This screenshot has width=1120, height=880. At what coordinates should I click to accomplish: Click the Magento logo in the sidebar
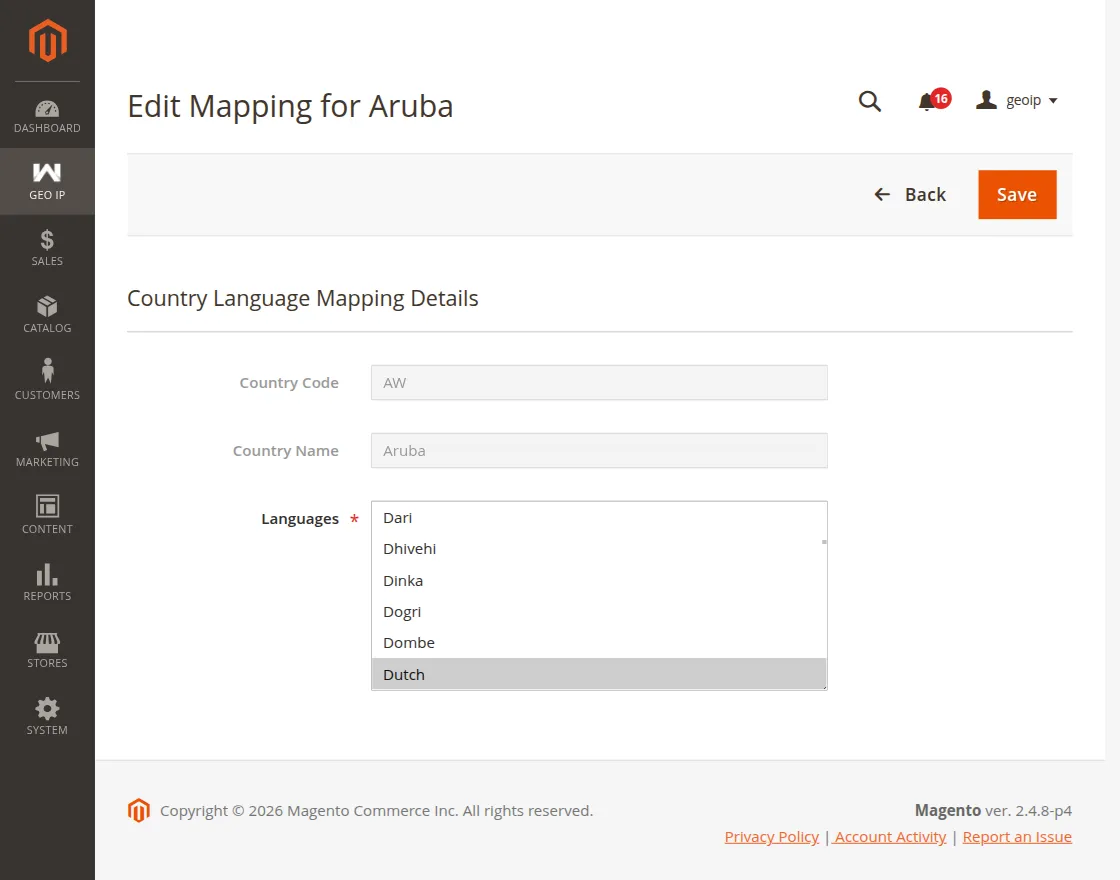pyautogui.click(x=47, y=41)
